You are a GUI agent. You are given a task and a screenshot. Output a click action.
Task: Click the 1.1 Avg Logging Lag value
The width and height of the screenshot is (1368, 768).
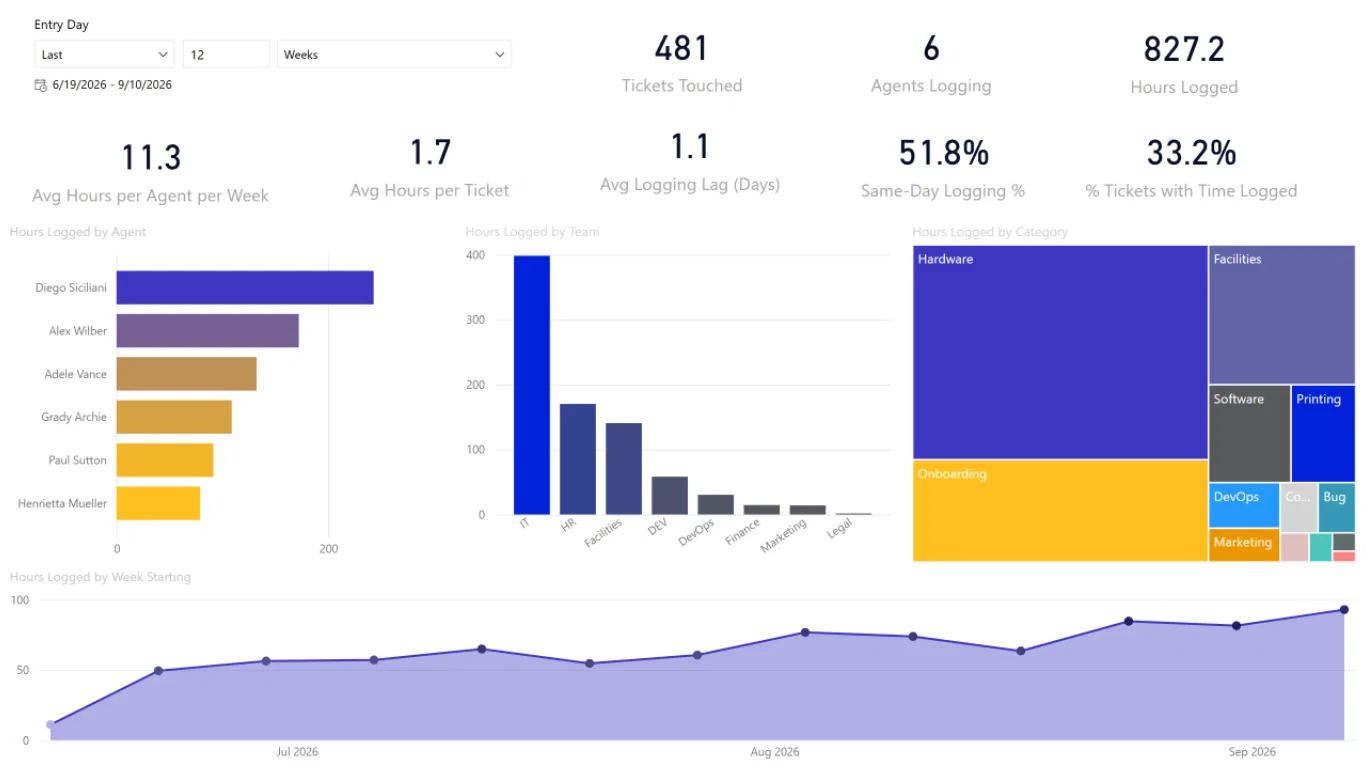(690, 147)
